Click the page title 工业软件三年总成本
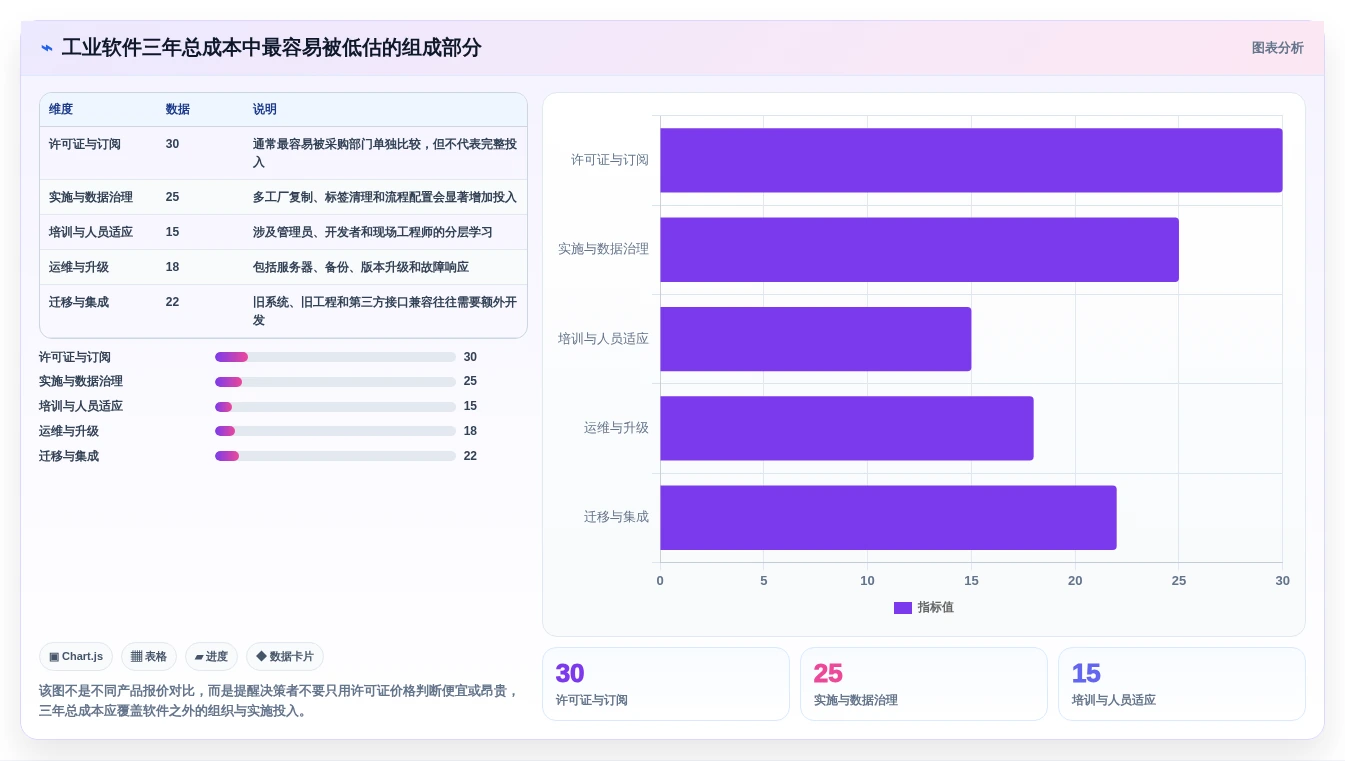The image size is (1345, 761). 271,48
